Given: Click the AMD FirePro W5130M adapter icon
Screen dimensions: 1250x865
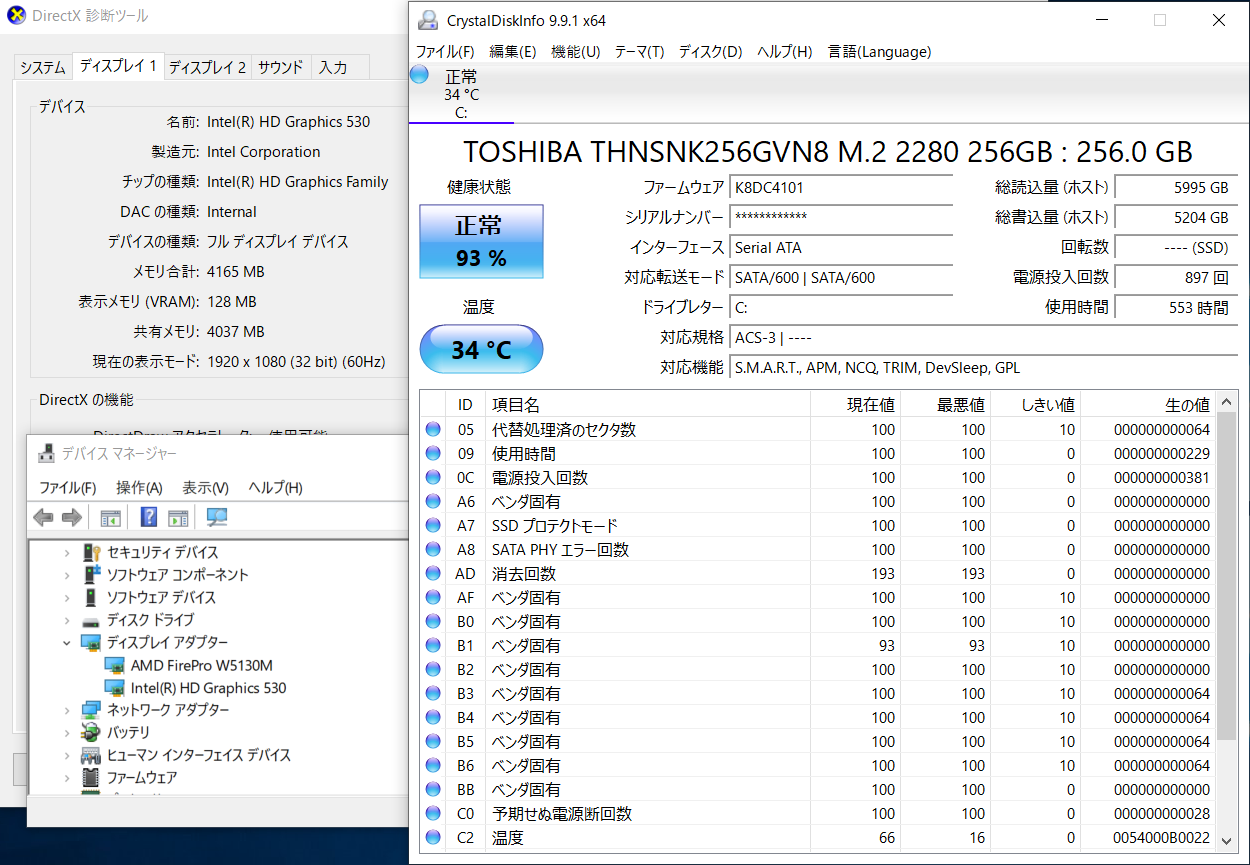Looking at the screenshot, I should coord(115,665).
